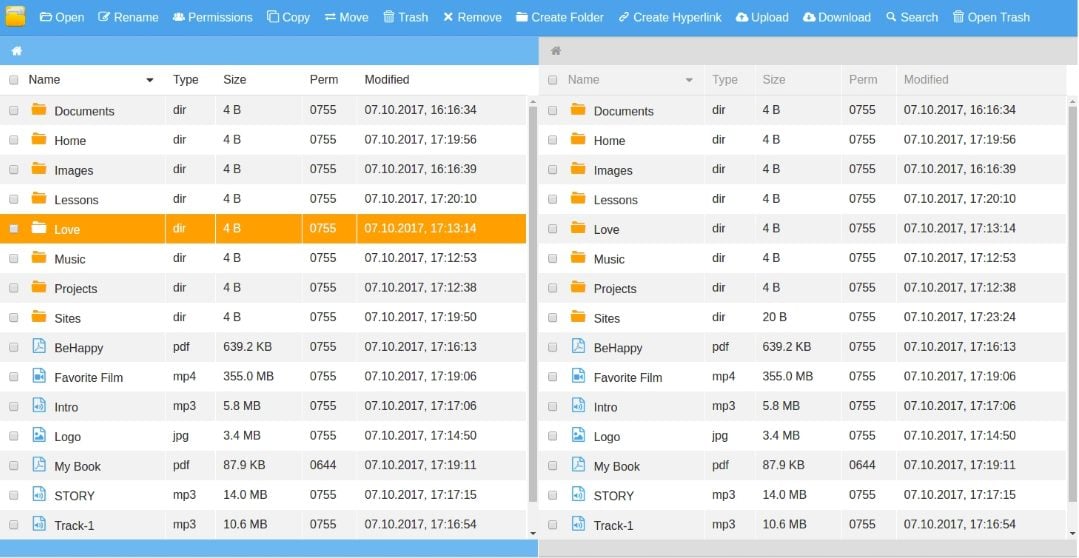
Task: Click the 0644 permission of My Book in left panel
Action: (x=323, y=465)
